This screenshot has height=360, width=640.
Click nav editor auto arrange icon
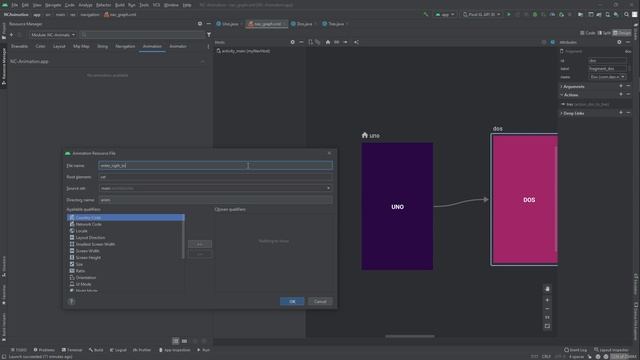click(356, 42)
